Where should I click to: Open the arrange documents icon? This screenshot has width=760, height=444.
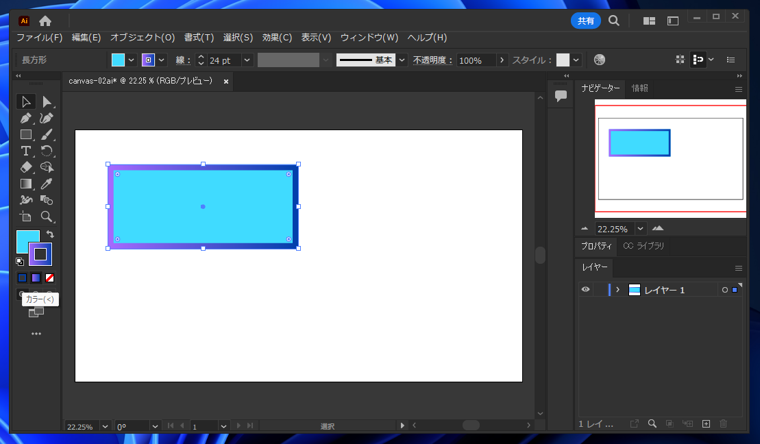tap(649, 21)
